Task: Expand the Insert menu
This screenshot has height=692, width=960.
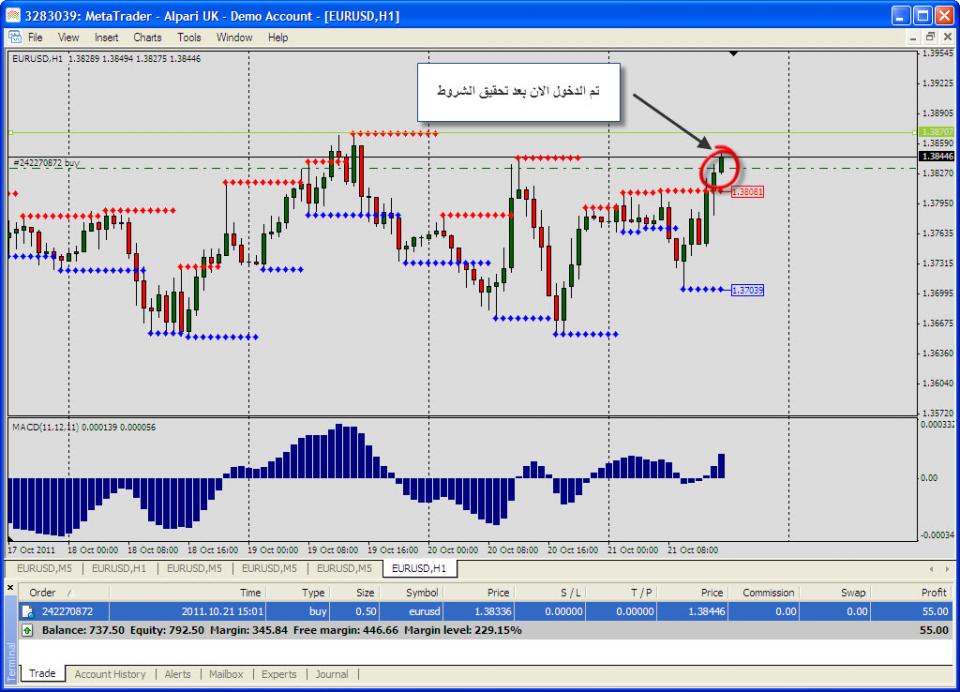Action: point(106,37)
